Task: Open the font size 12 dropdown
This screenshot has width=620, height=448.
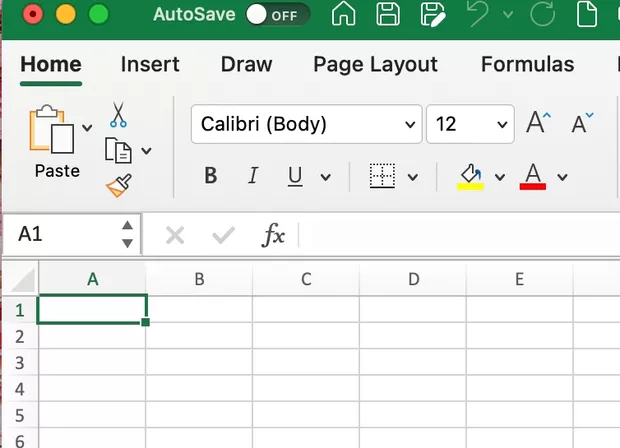Action: point(470,124)
